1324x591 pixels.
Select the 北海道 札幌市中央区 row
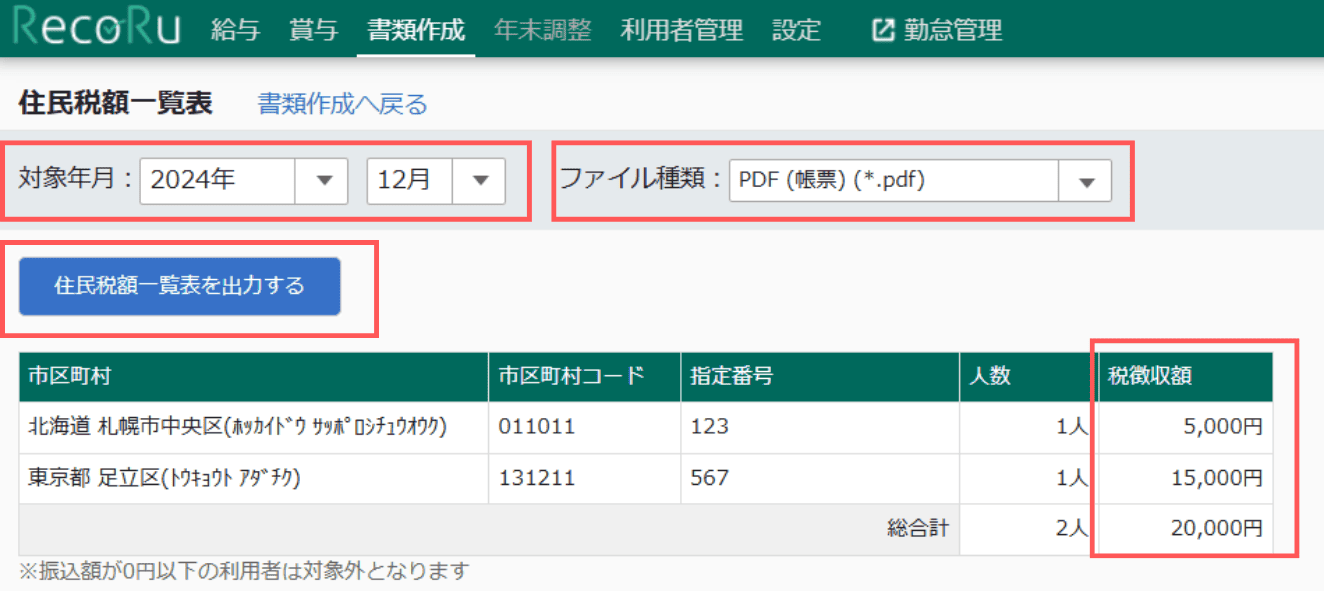(x=646, y=428)
